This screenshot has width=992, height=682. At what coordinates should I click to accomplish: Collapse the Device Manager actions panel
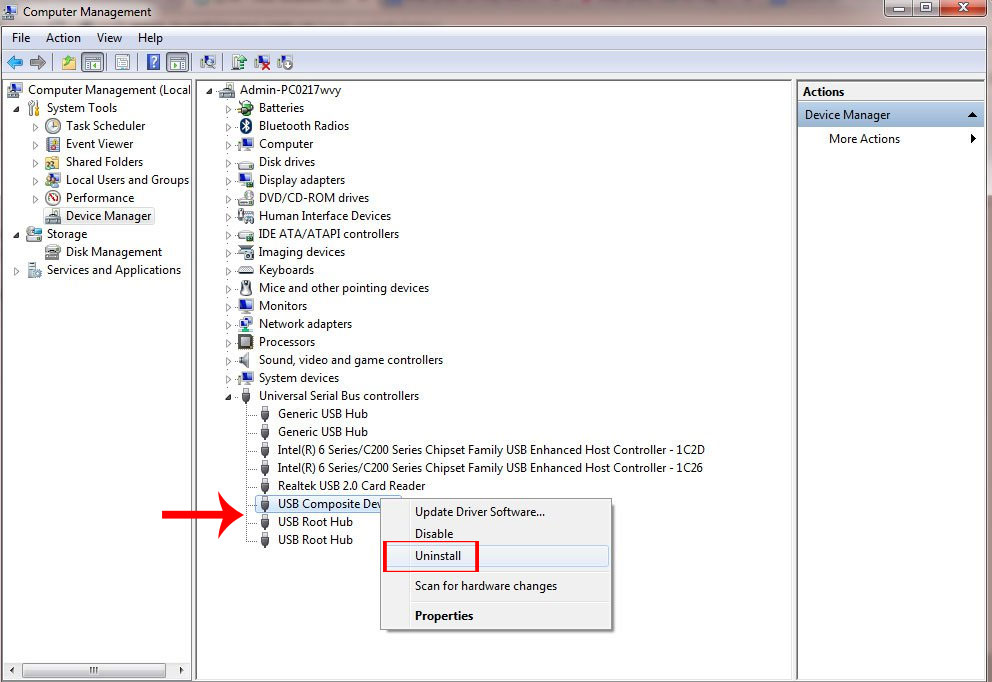tap(971, 114)
